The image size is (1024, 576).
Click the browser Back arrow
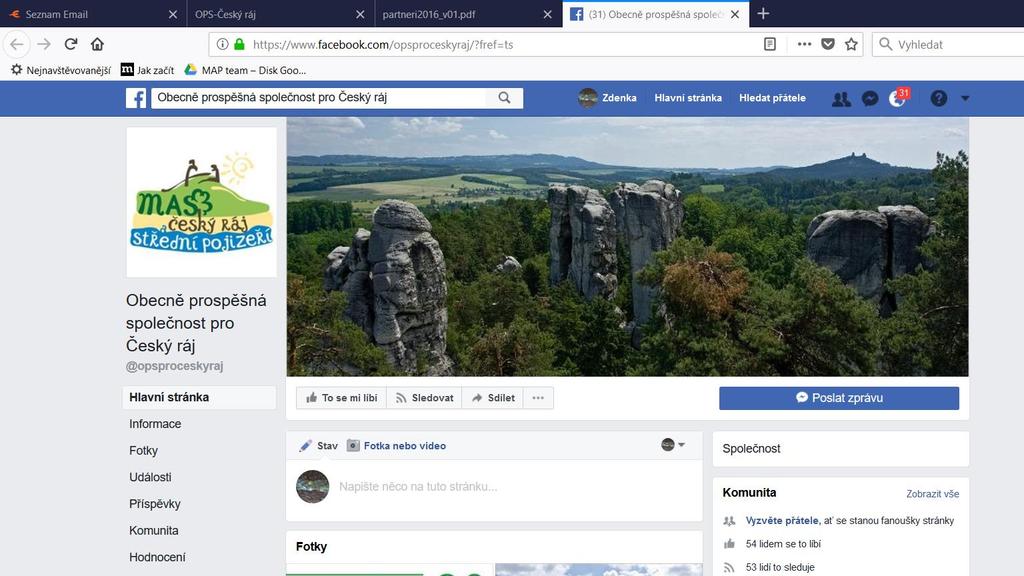click(x=17, y=44)
